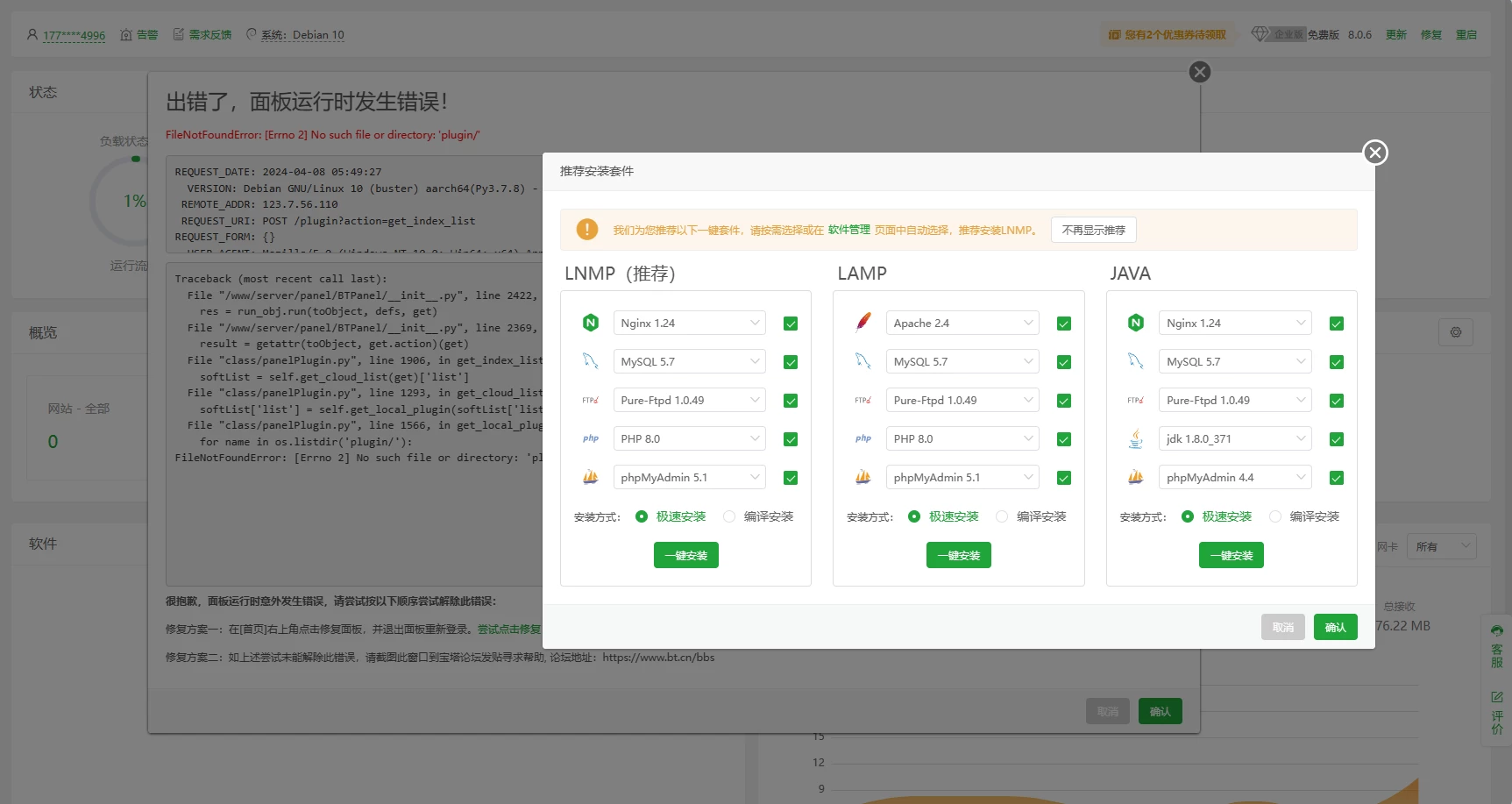Click the MySQL icon in JAVA column

[1136, 361]
